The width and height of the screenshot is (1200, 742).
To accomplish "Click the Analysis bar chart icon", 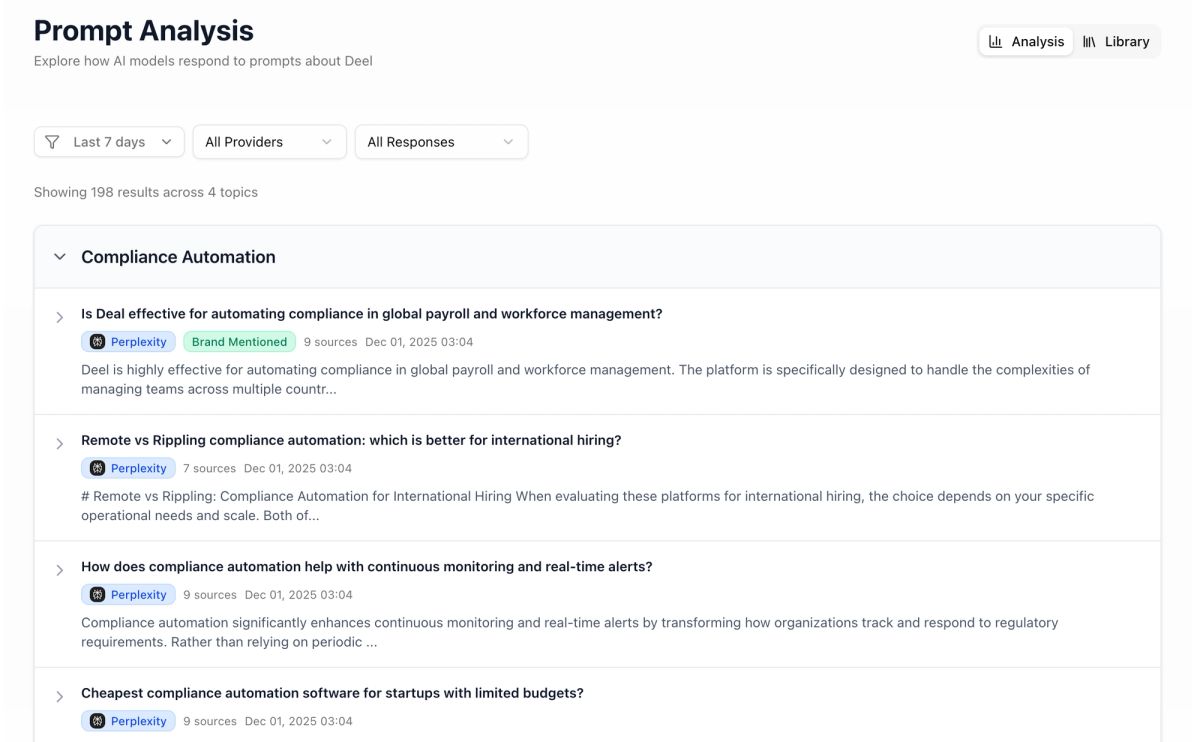I will 995,42.
